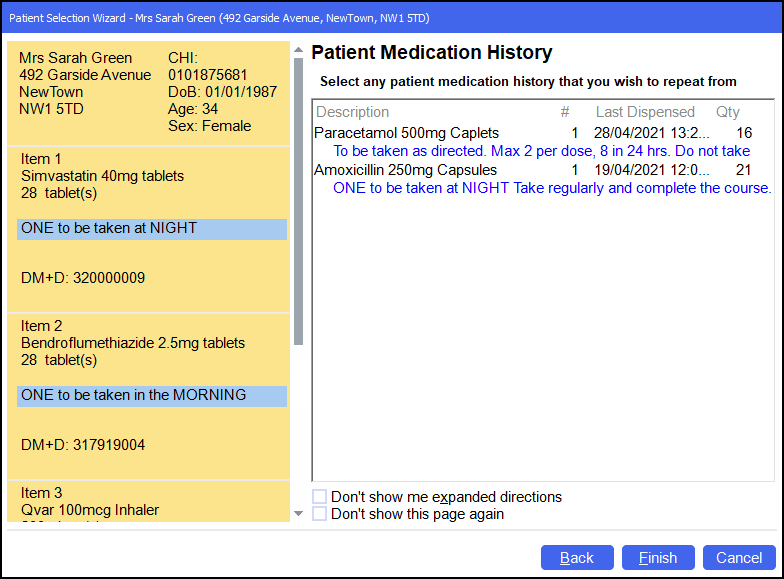The width and height of the screenshot is (784, 579).
Task: Click the Paracetamol directions text line
Action: (541, 151)
